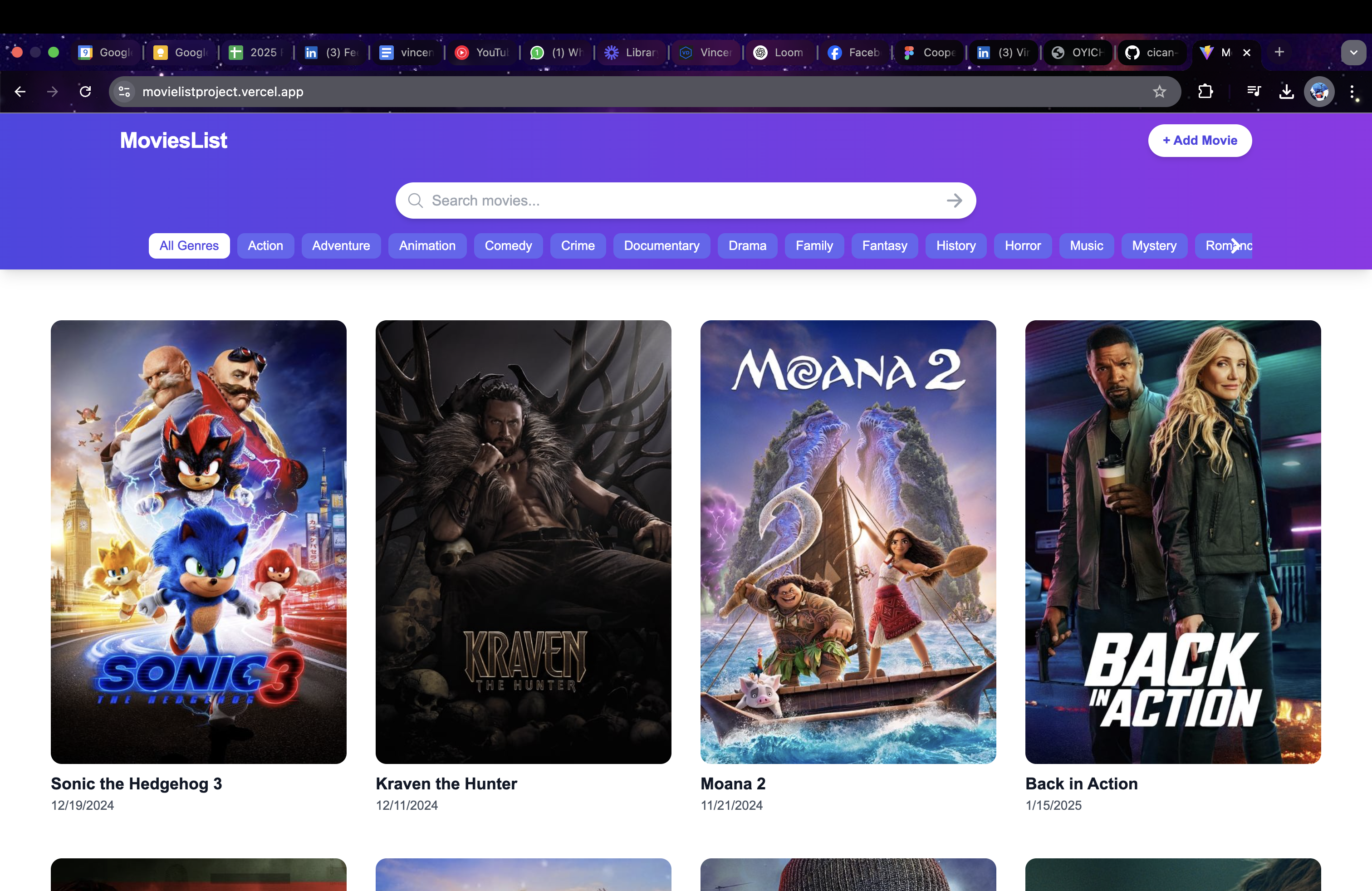Click the Kraven the Hunter title
The height and width of the screenshot is (891, 1372).
tap(446, 784)
